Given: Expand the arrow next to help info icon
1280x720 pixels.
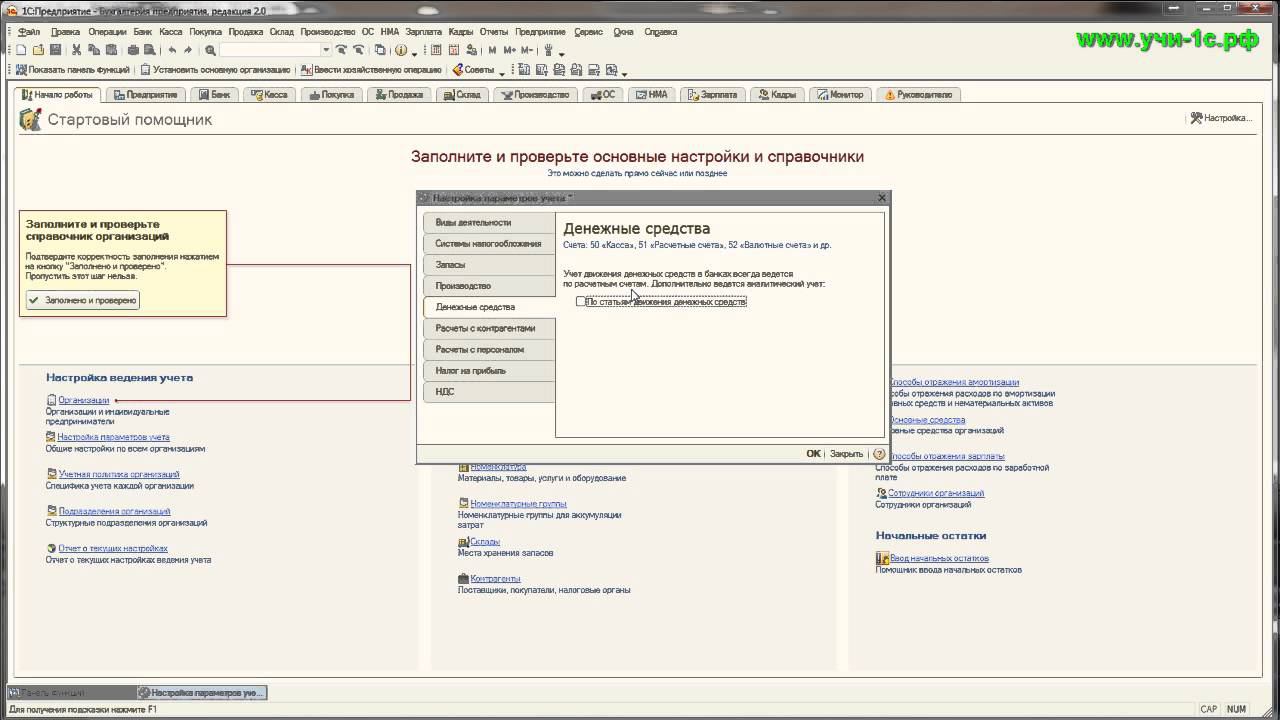Looking at the screenshot, I should [413, 52].
